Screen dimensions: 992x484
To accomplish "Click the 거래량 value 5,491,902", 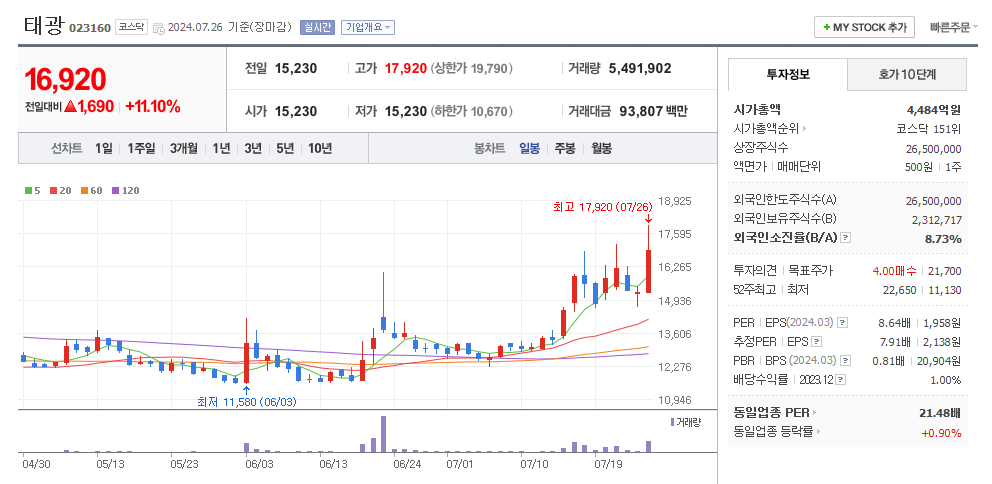I will [x=640, y=68].
